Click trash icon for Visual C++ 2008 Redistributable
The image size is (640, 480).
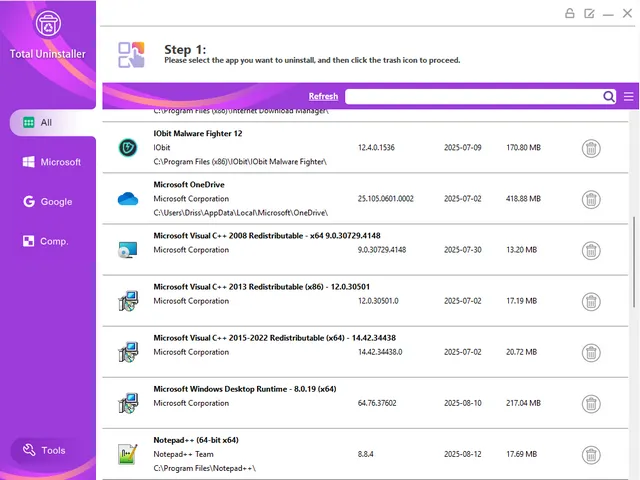[x=591, y=251]
